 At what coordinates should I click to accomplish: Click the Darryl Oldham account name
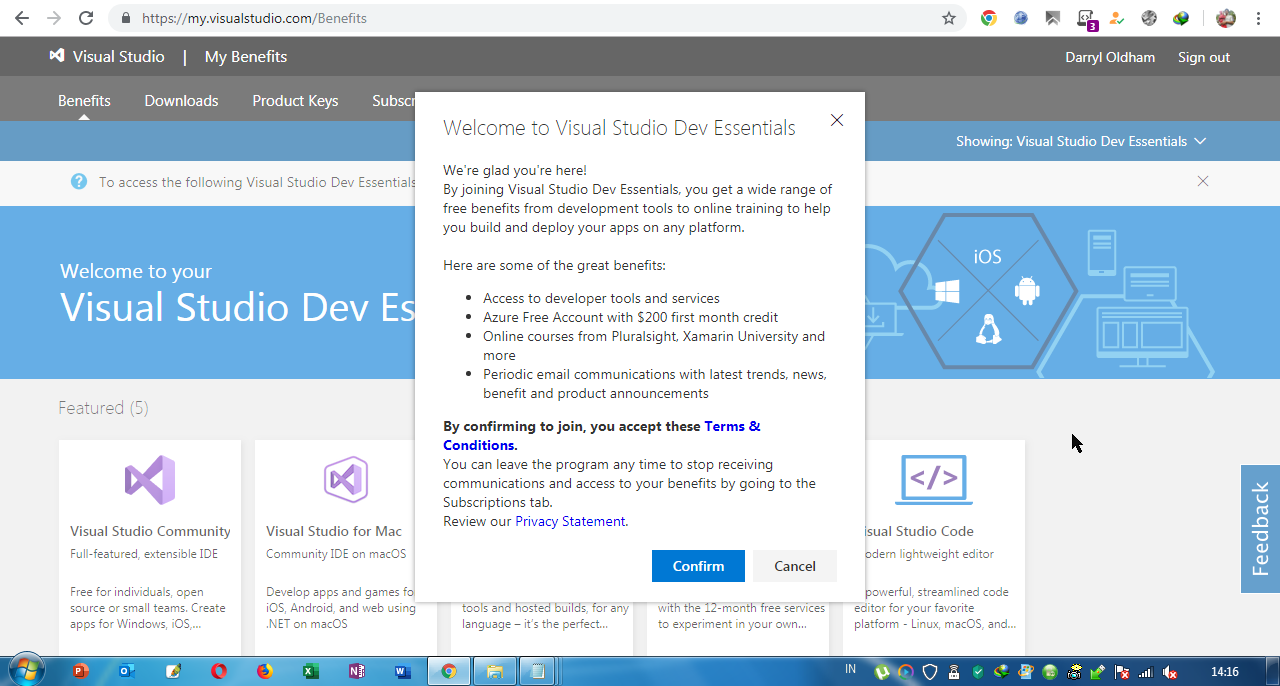[x=1110, y=57]
